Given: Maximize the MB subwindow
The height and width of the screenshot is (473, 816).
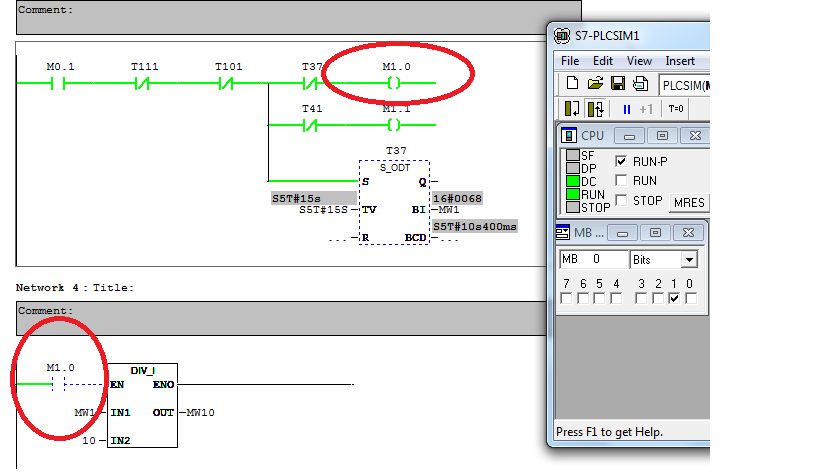Looking at the screenshot, I should click(655, 233).
